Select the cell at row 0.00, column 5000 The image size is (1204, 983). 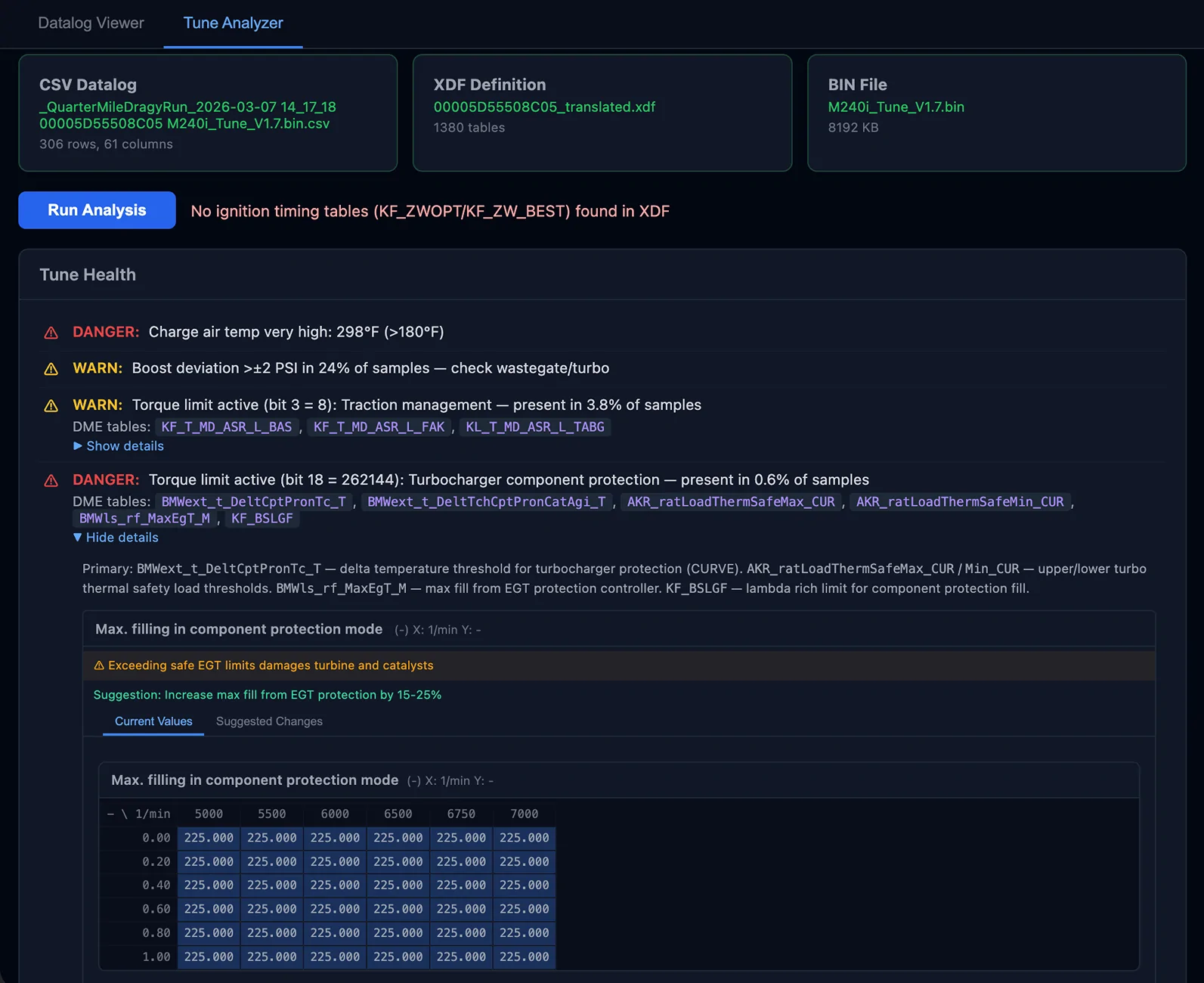click(x=209, y=838)
